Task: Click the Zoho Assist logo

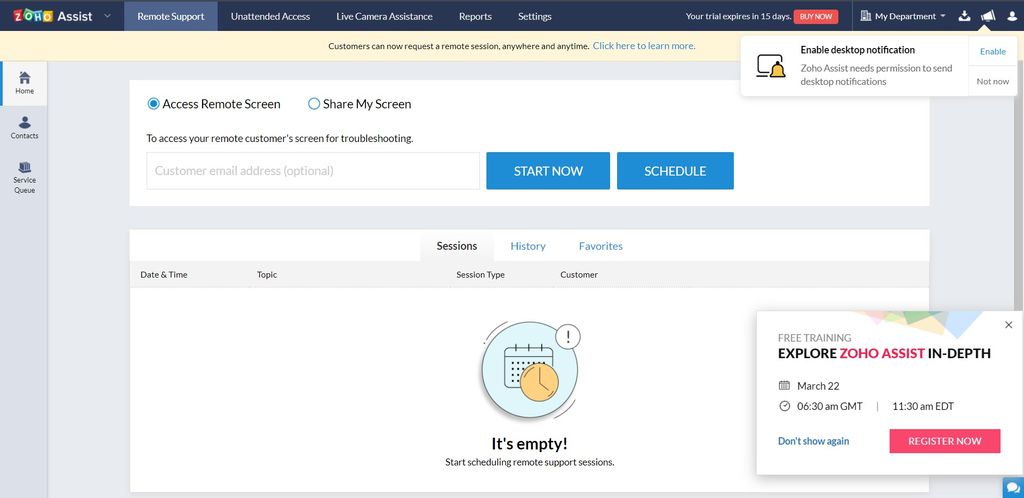Action: (x=53, y=16)
